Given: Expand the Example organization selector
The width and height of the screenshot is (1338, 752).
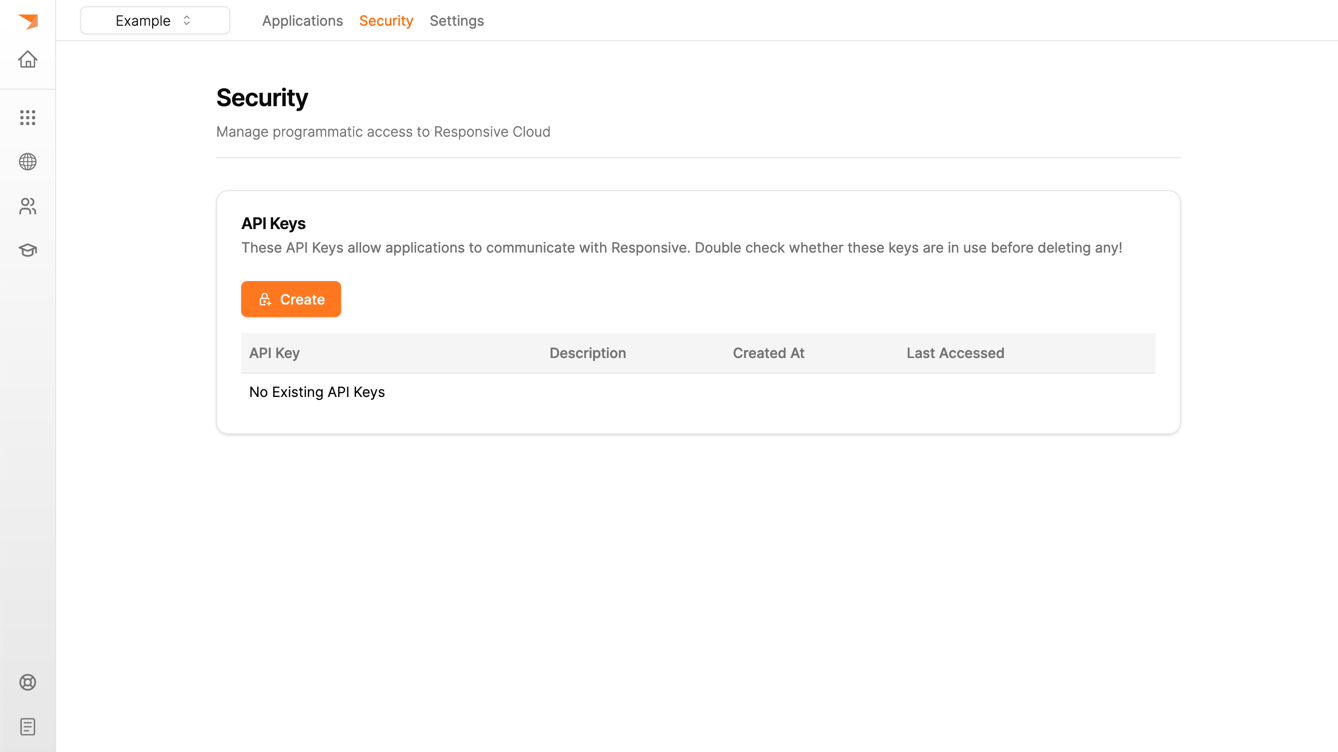Looking at the screenshot, I should [x=155, y=21].
